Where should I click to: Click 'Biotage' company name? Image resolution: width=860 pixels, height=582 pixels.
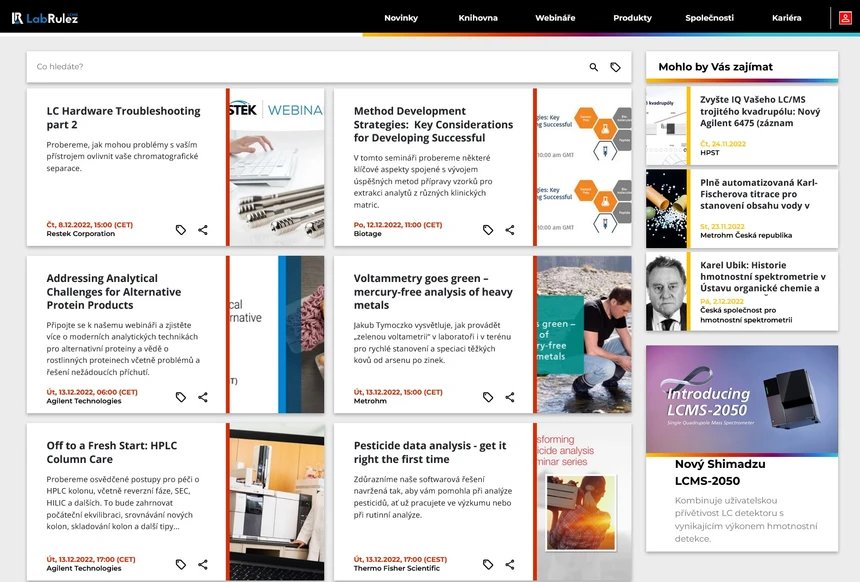coord(367,234)
